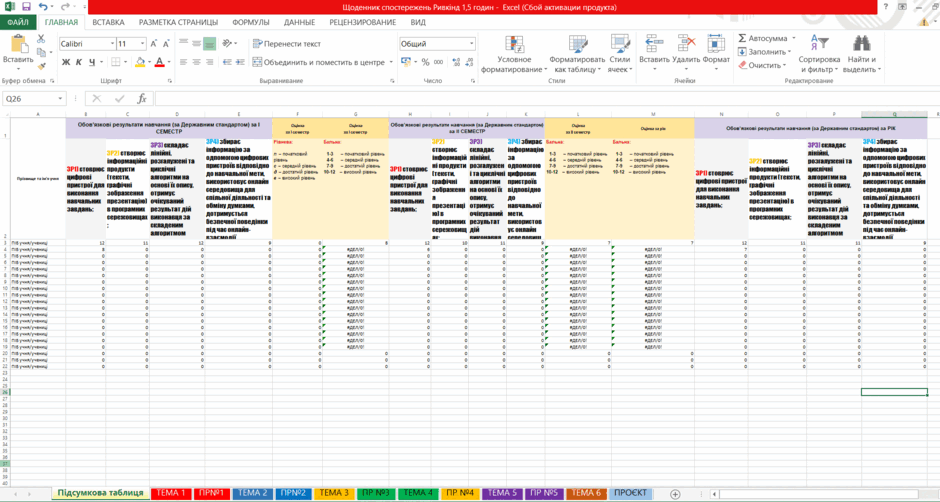This screenshot has height=502, width=940.
Task: Click the insert function fx icon
Action: coord(141,98)
